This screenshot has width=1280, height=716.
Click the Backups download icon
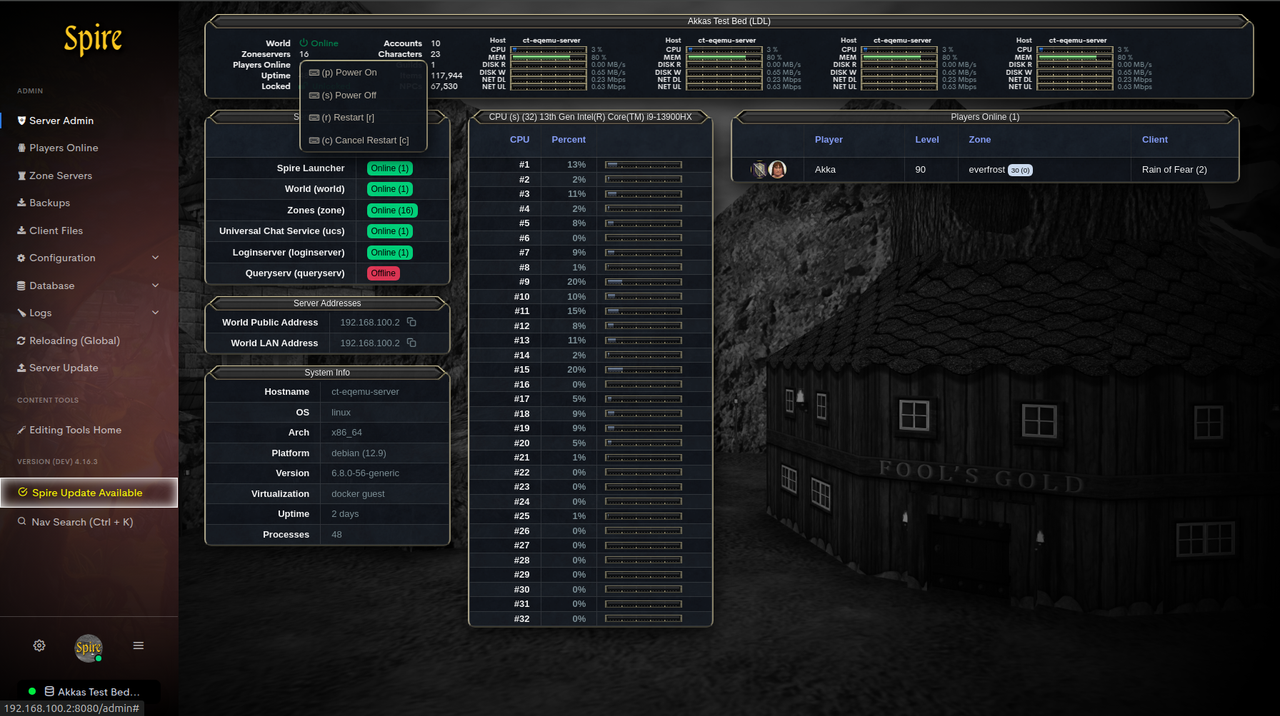pyautogui.click(x=22, y=203)
